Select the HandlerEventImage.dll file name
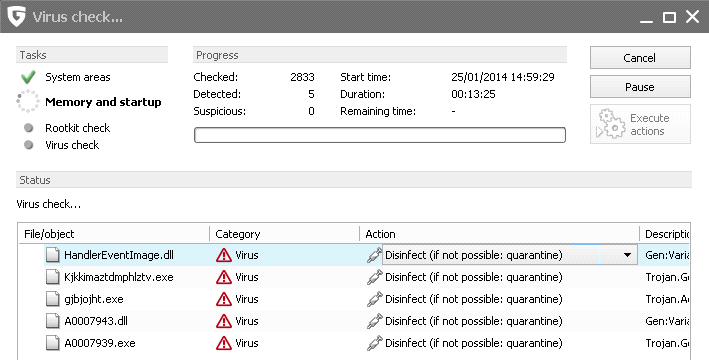This screenshot has height=360, width=709. click(119, 255)
